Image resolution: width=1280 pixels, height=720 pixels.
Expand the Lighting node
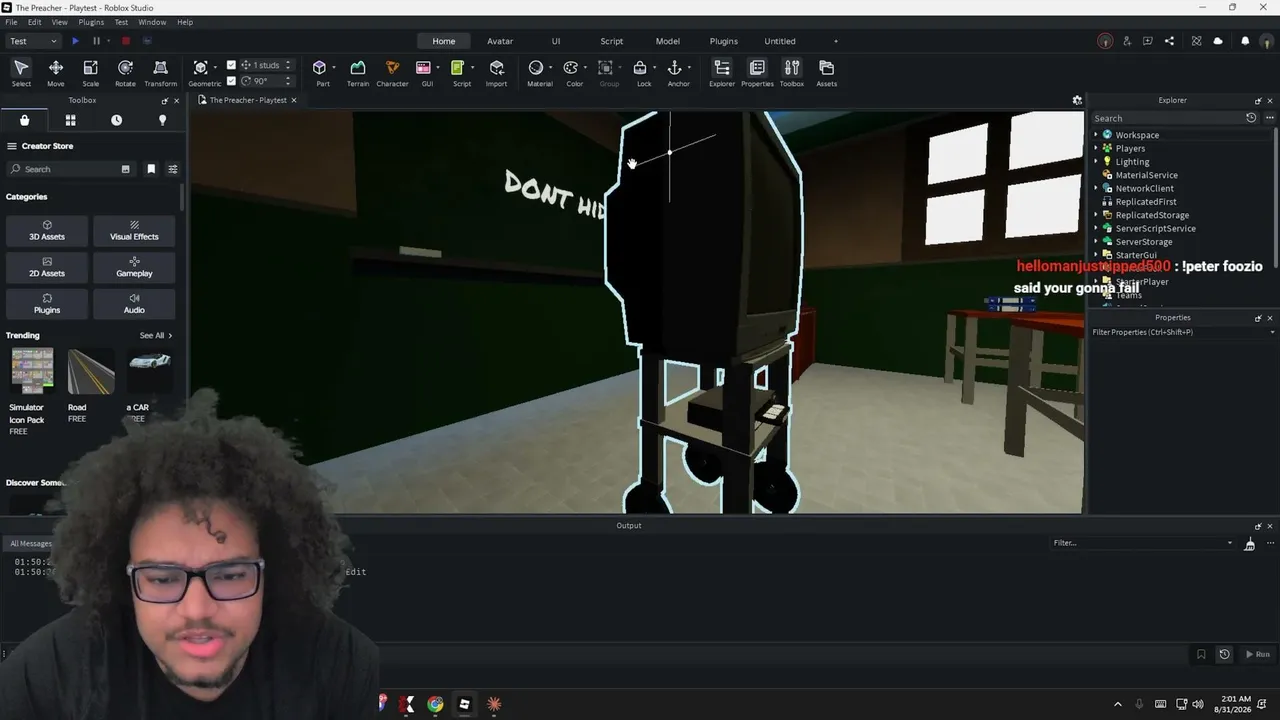coord(1096,161)
